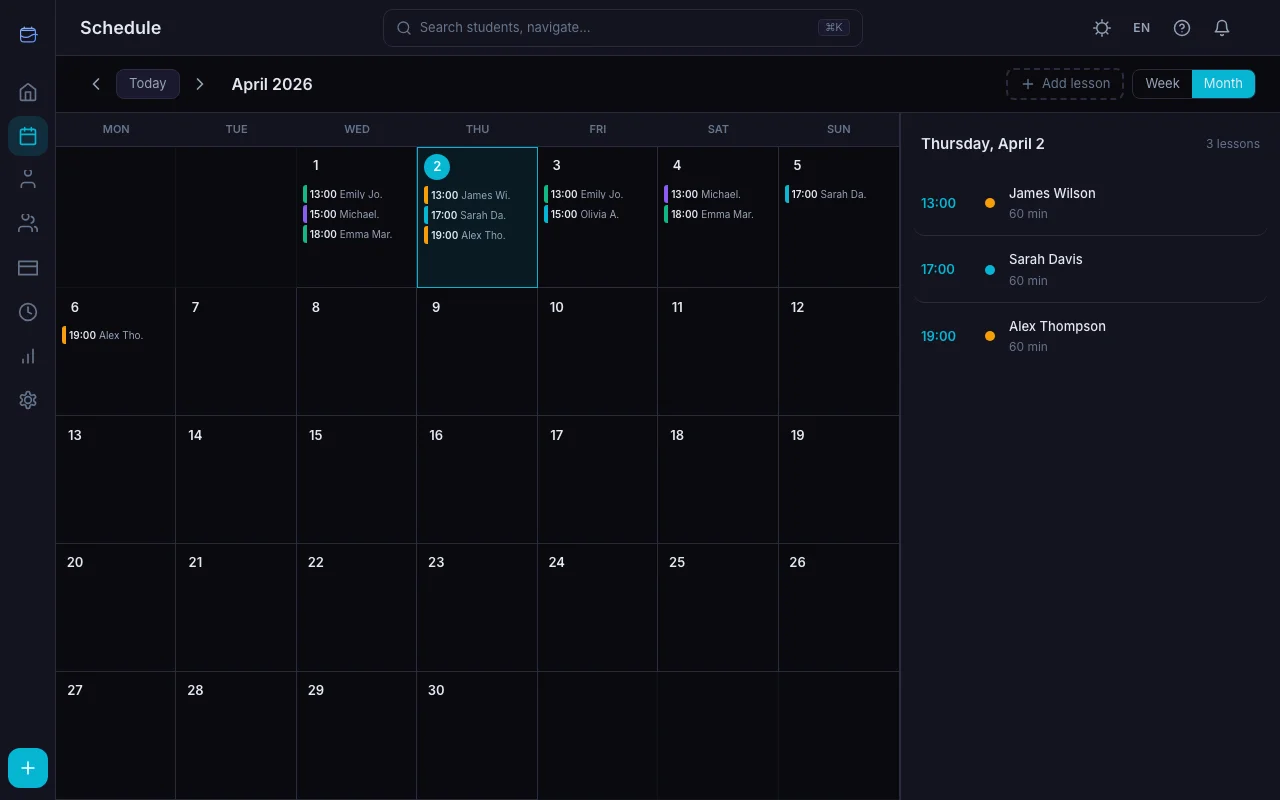Open Monday 6's 19:00 Alex Tho. lesson
The image size is (1280, 800).
pyautogui.click(x=115, y=335)
